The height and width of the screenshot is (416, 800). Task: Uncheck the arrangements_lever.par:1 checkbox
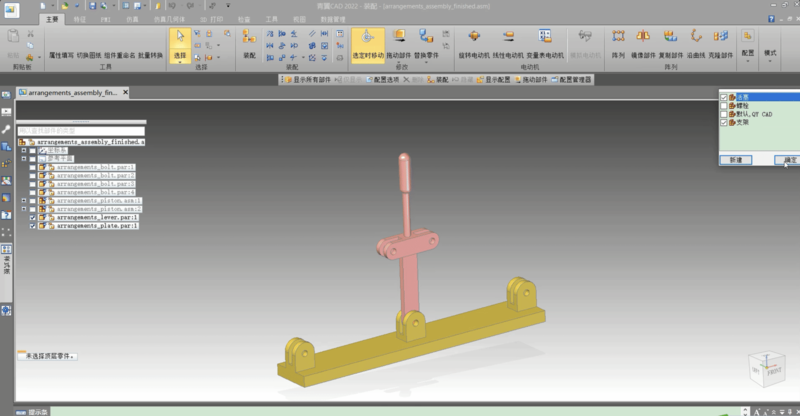click(x=33, y=217)
